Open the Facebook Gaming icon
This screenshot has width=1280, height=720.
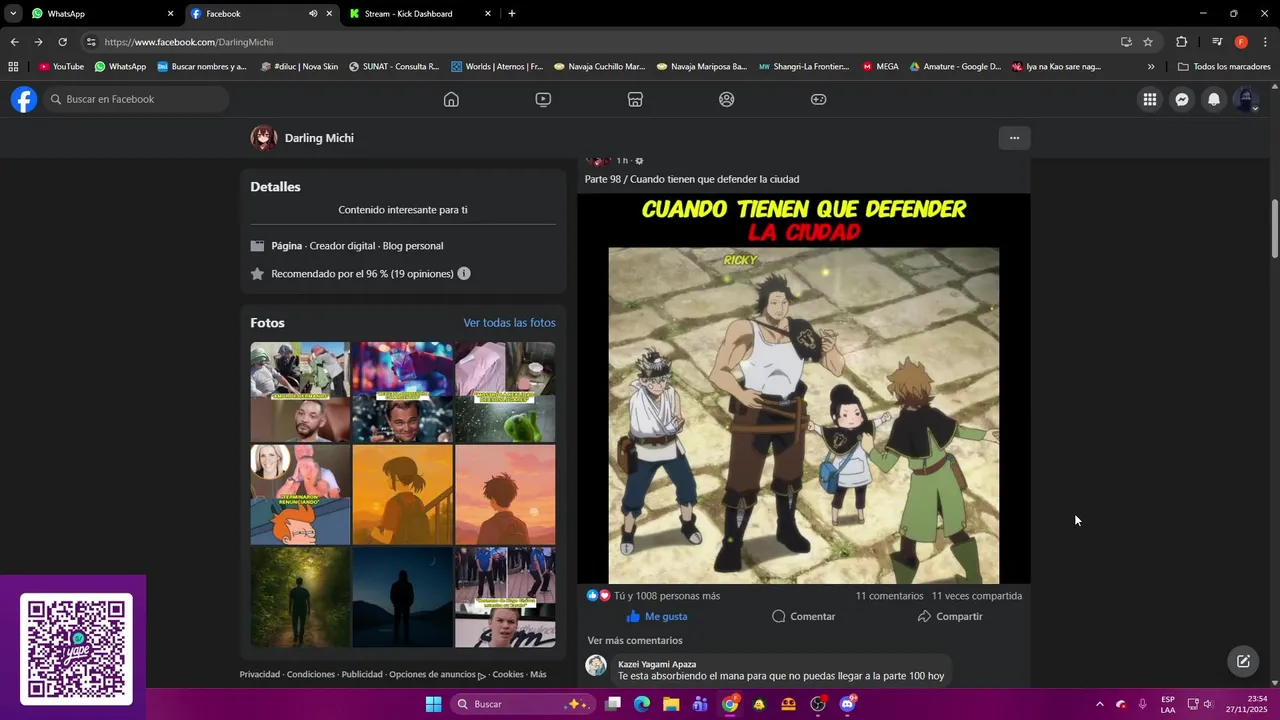pos(818,99)
